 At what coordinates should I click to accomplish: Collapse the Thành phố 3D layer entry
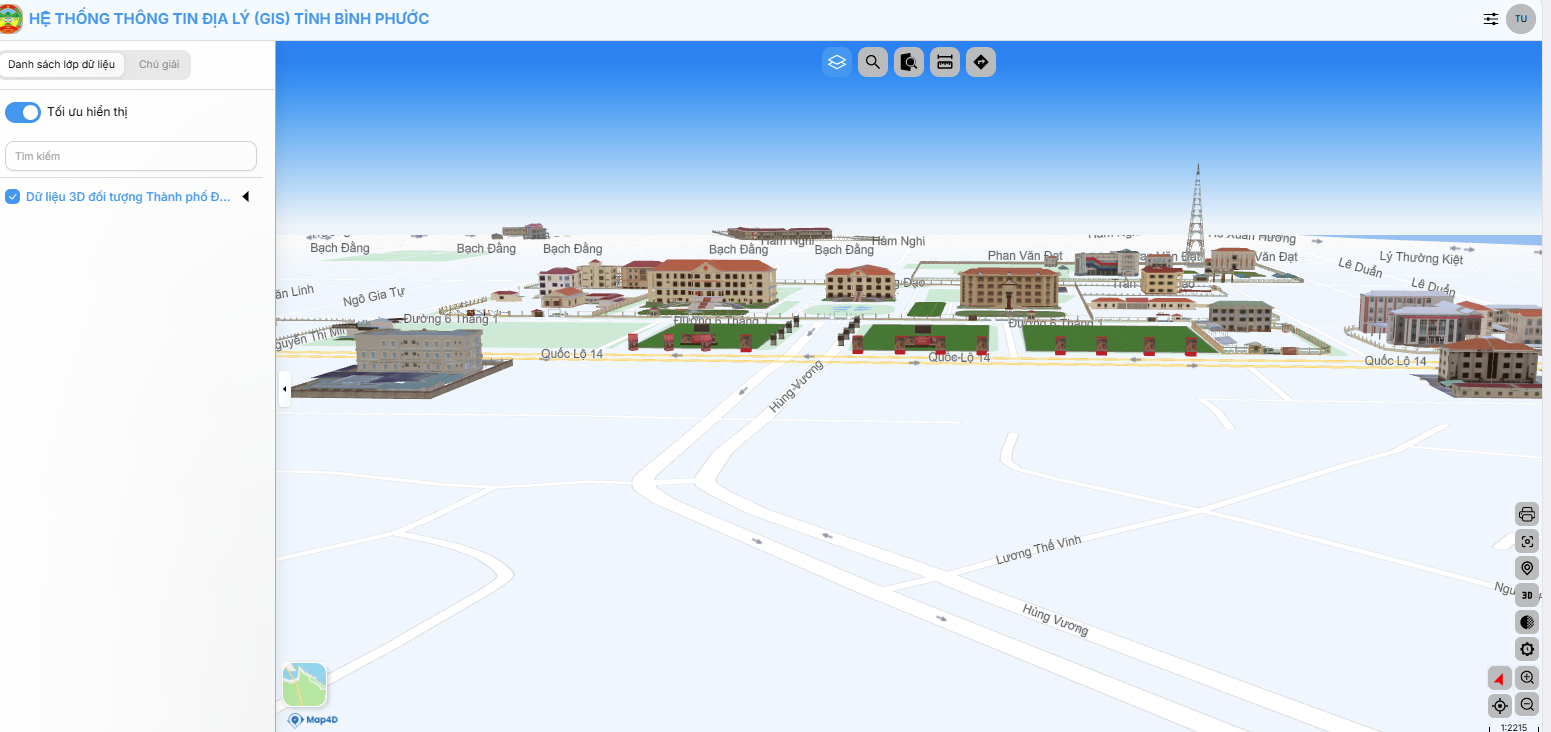click(x=245, y=196)
